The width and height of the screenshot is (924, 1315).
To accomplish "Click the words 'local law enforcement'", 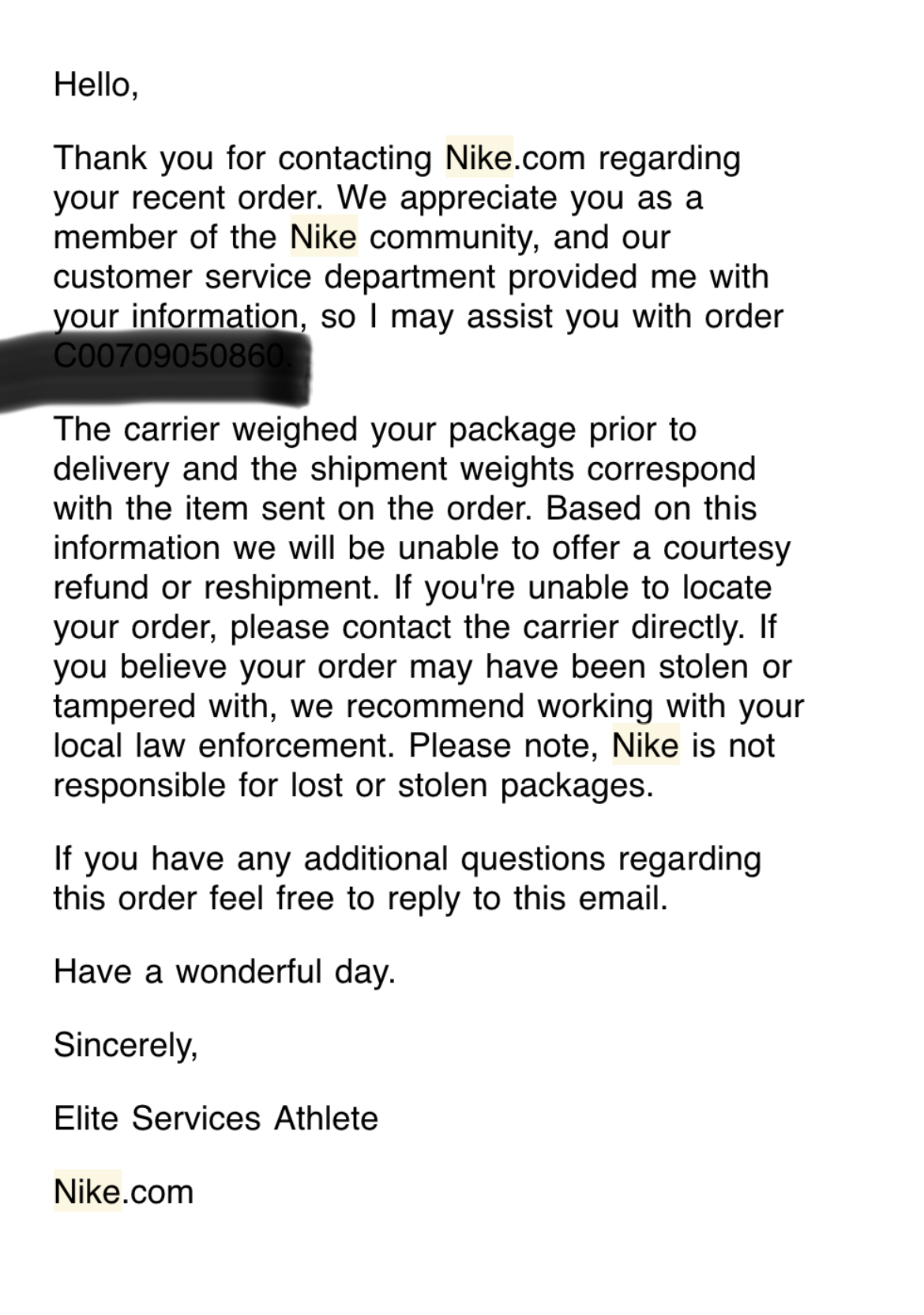I will [223, 746].
